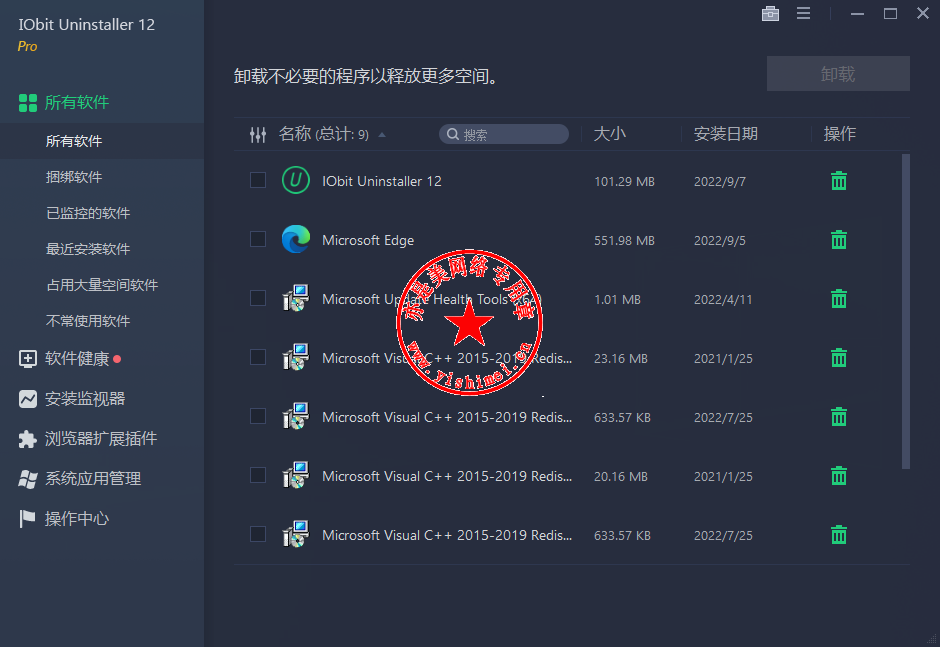
Task: Click the 卸载 button
Action: click(x=838, y=74)
